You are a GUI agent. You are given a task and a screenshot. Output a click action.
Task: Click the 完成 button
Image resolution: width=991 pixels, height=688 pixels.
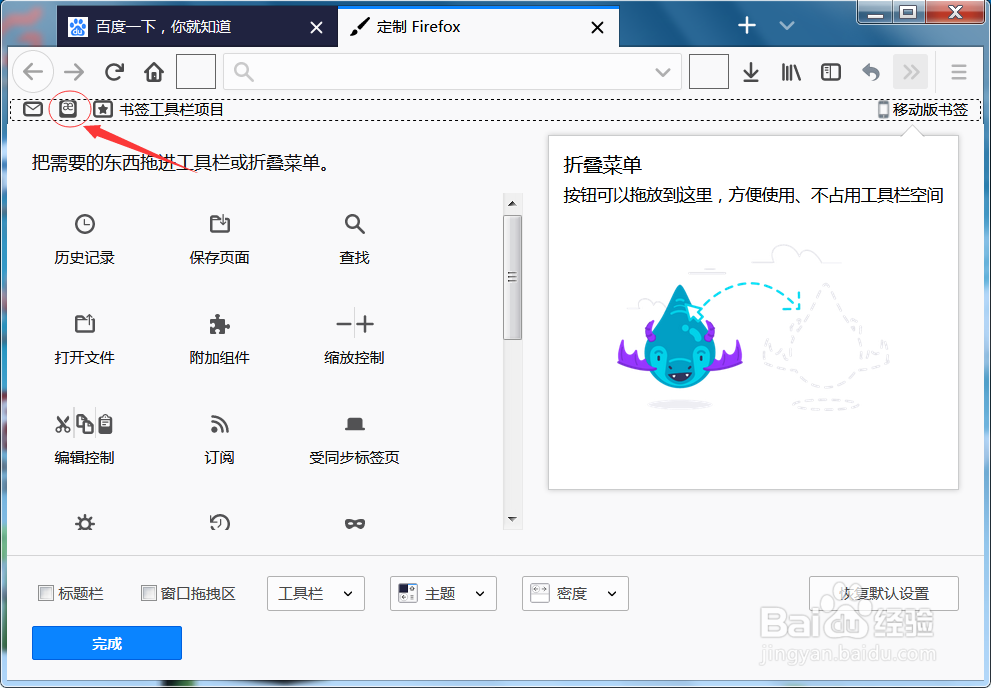click(x=107, y=643)
